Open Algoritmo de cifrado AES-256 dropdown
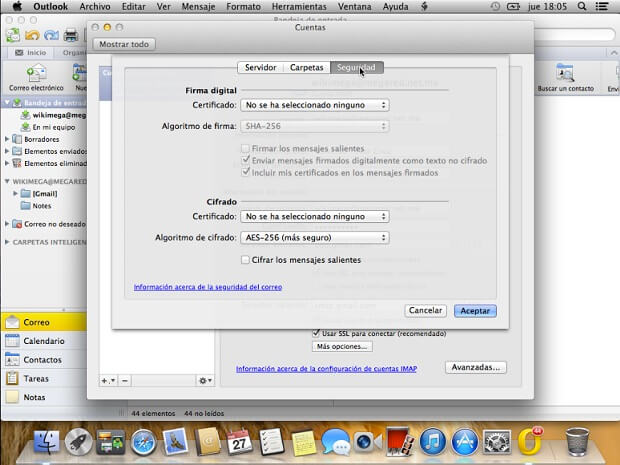 pos(315,238)
